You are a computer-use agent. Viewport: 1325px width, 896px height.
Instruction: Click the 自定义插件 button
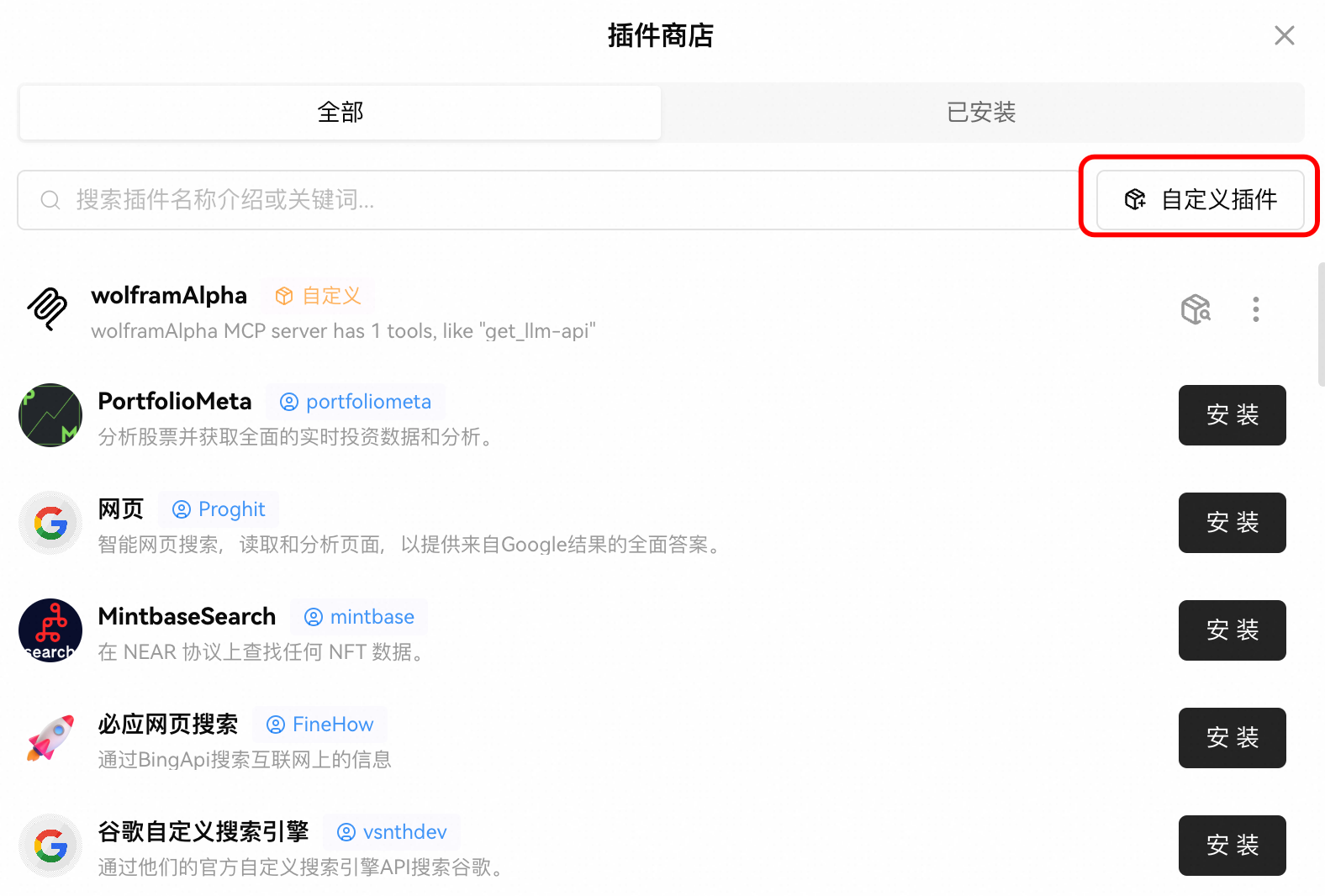click(x=1200, y=200)
